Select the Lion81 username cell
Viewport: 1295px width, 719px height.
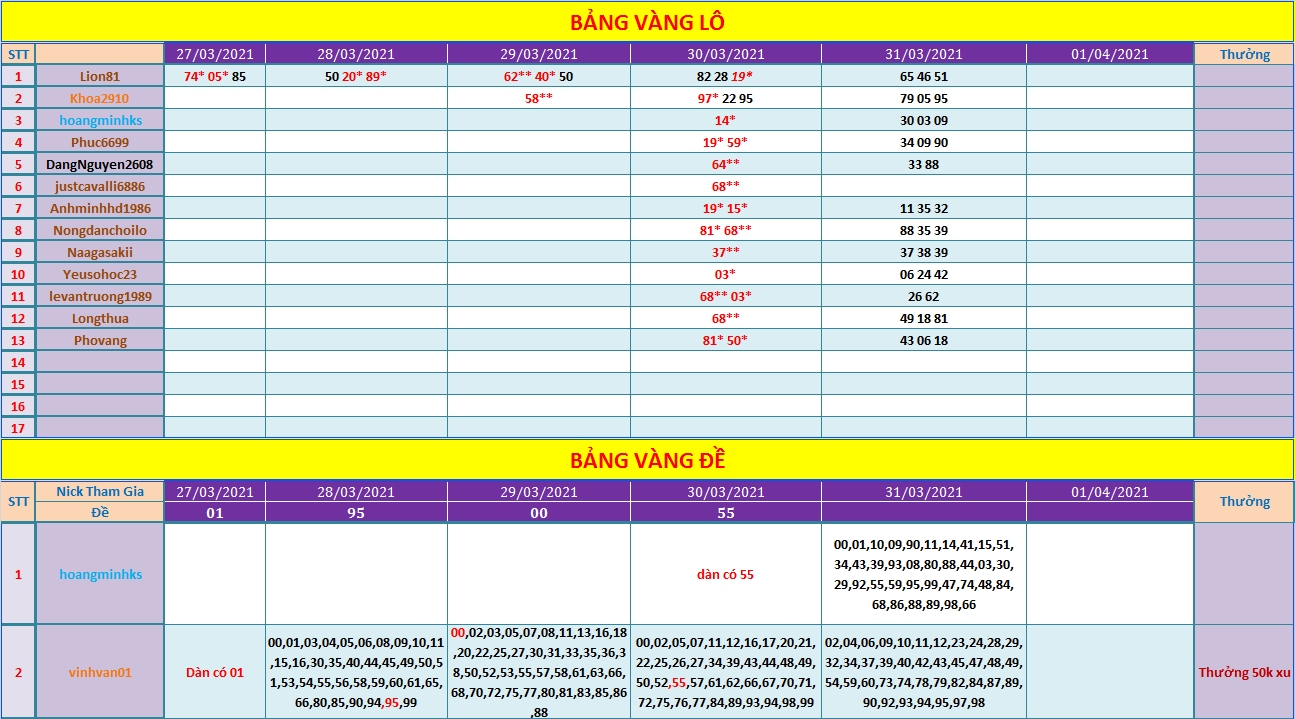pyautogui.click(x=100, y=76)
